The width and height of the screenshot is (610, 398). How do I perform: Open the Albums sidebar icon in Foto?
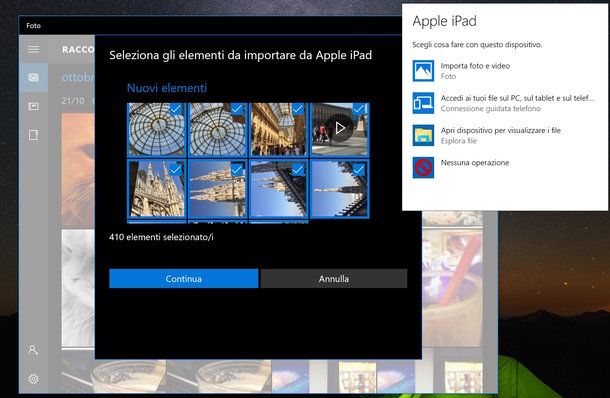click(33, 106)
